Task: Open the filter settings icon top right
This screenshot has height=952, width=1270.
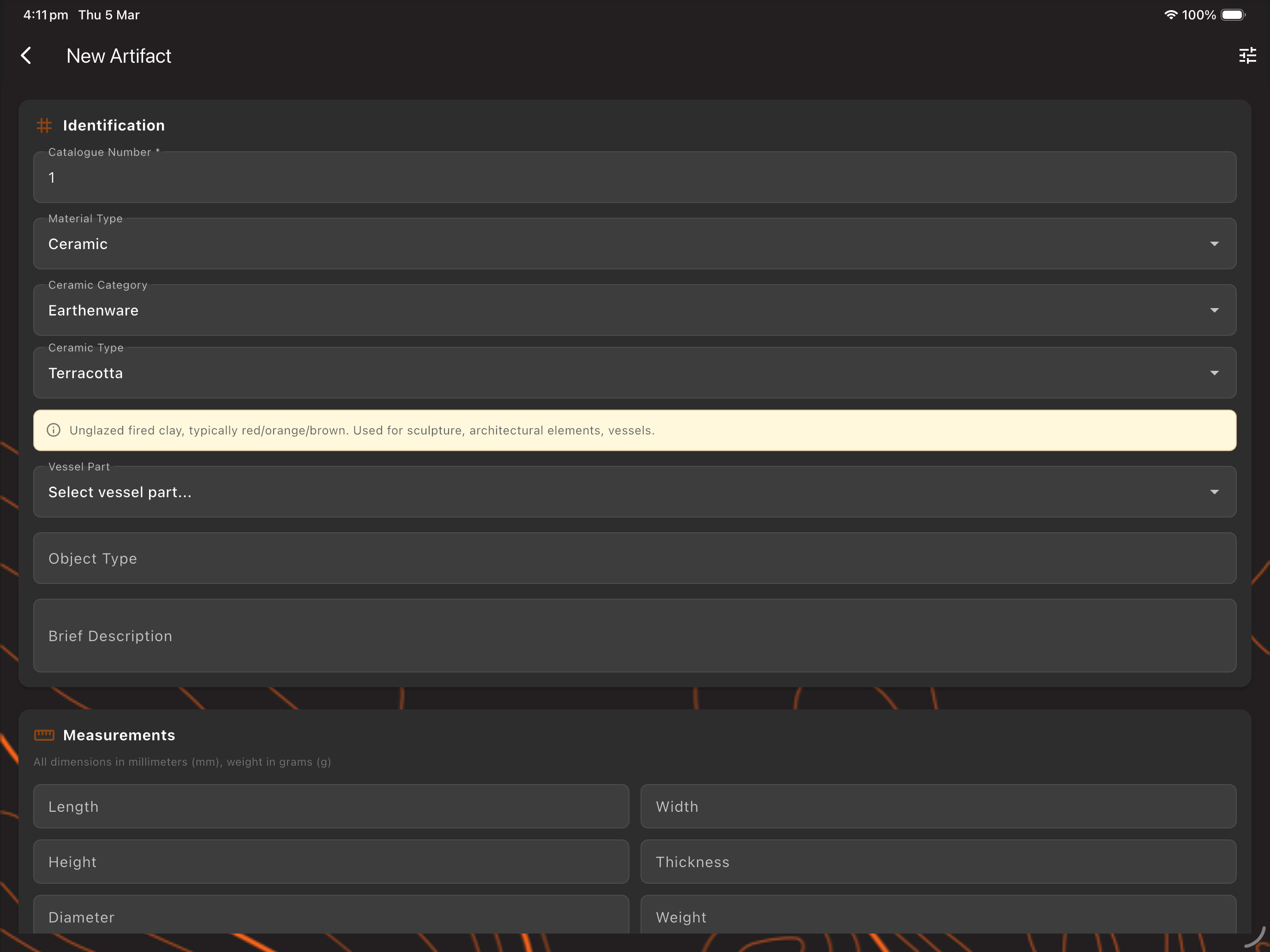Action: click(x=1246, y=55)
